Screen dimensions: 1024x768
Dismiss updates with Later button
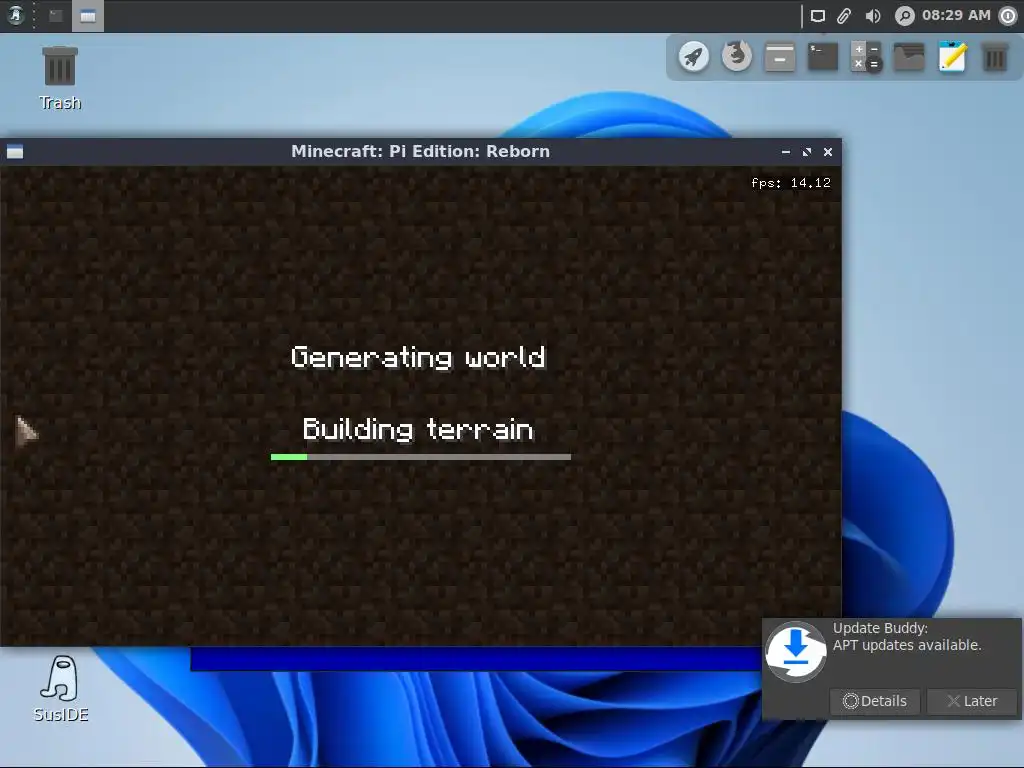pos(972,701)
